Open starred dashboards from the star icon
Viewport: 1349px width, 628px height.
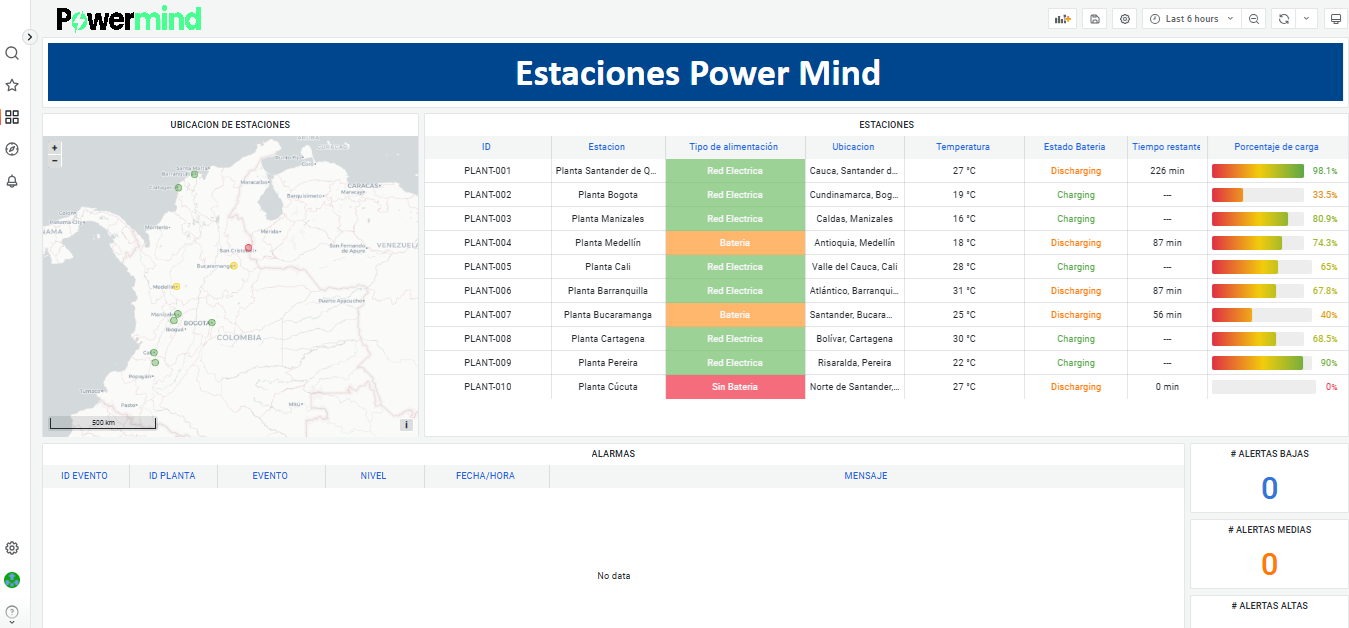click(x=12, y=85)
